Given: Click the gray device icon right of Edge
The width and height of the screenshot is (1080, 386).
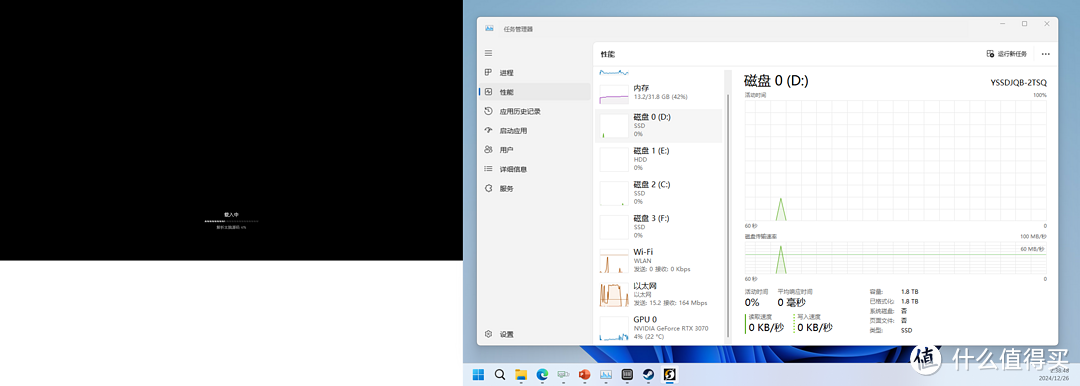Looking at the screenshot, I should (x=563, y=374).
